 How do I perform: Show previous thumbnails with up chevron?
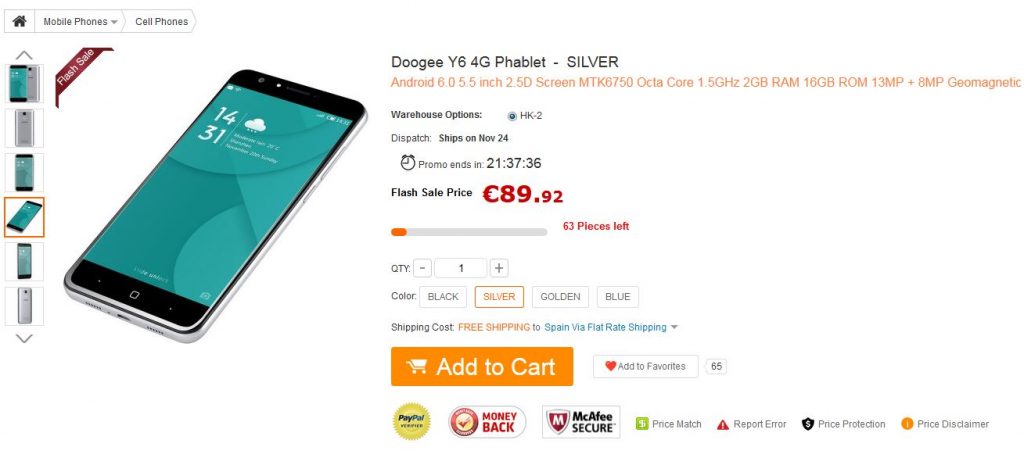coord(24,55)
